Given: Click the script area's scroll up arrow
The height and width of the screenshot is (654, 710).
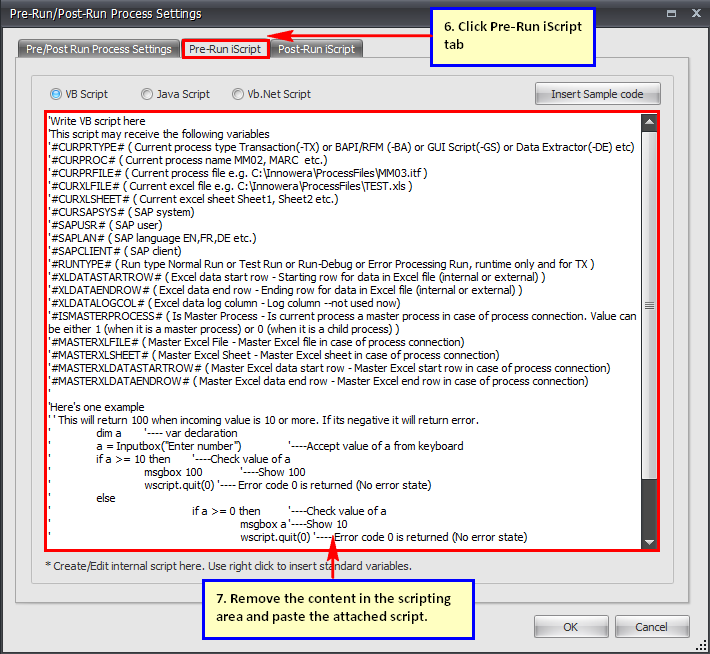Looking at the screenshot, I should (650, 121).
